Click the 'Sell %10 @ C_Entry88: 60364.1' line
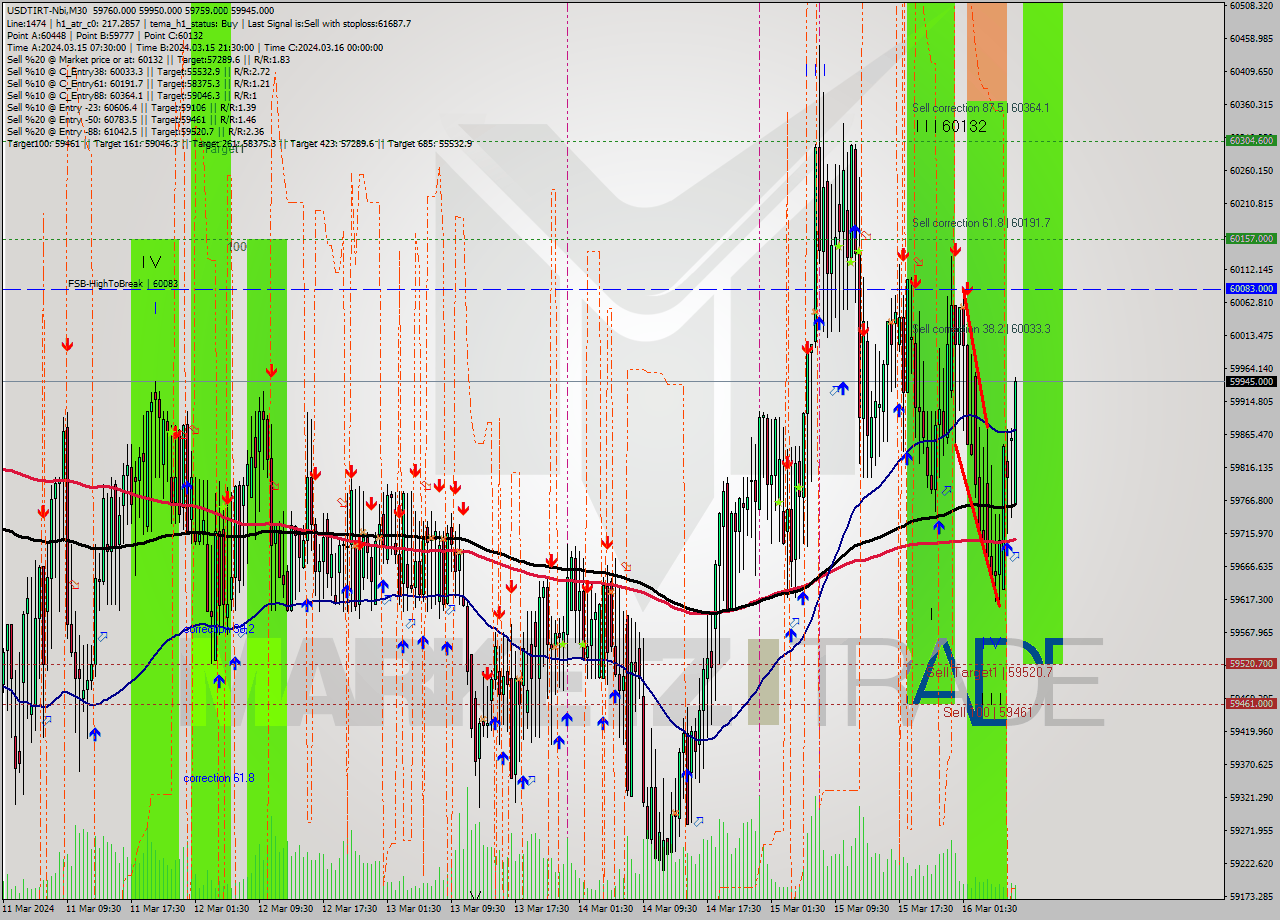 [x=132, y=95]
